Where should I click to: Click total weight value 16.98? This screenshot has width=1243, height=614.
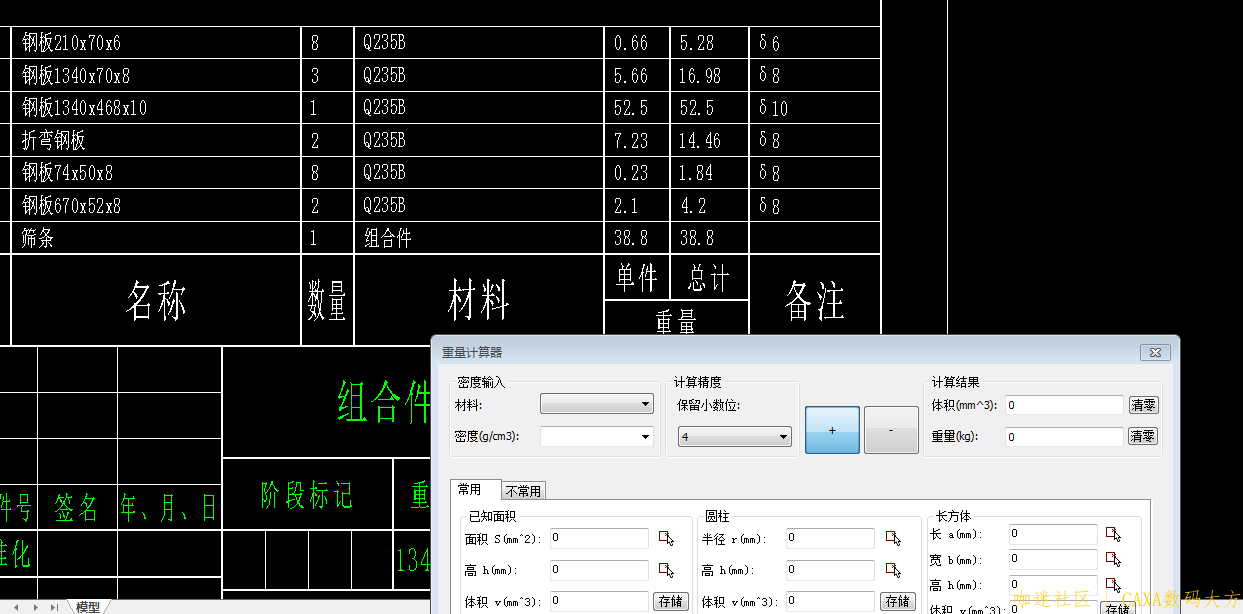coord(700,75)
